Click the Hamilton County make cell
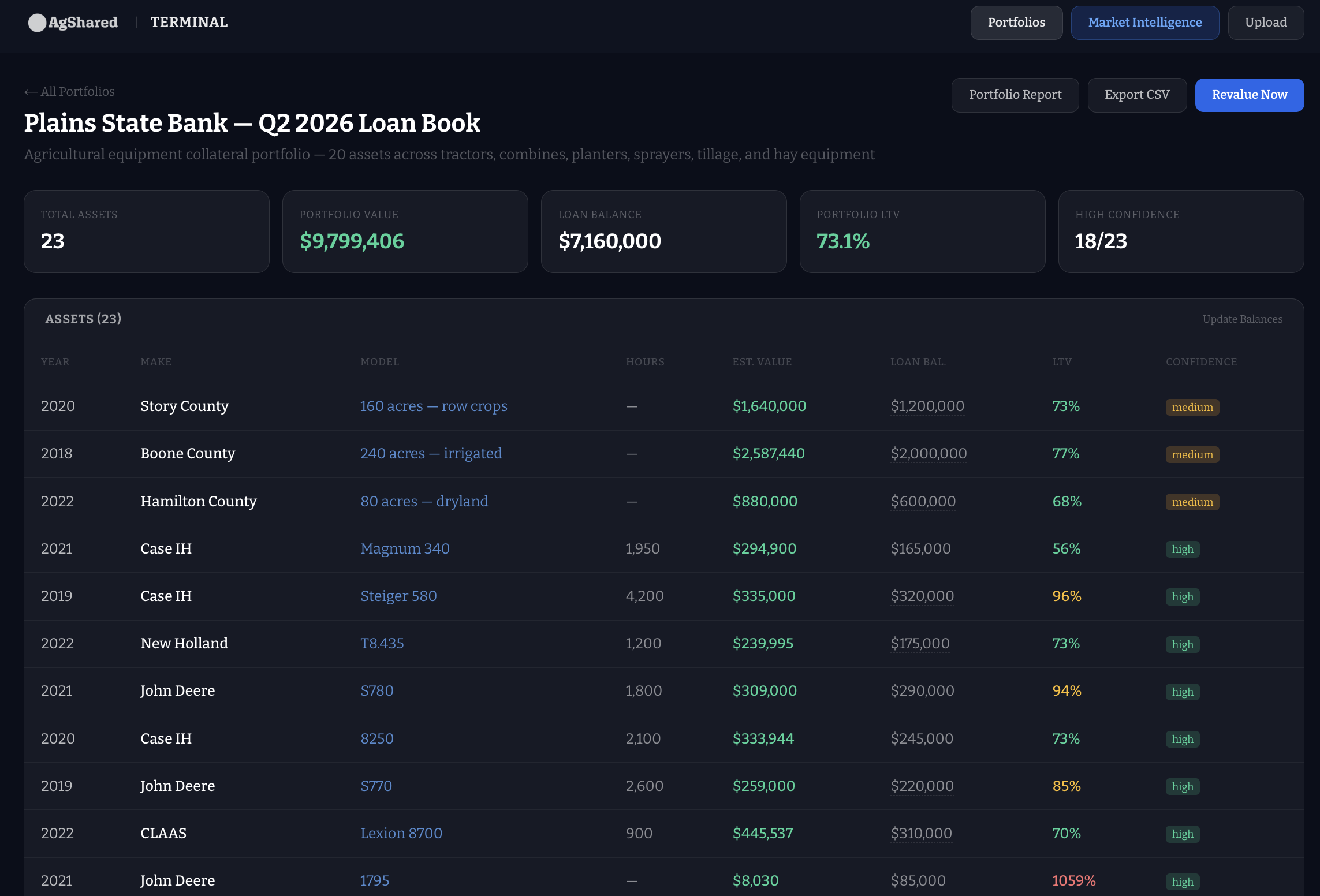 199,501
